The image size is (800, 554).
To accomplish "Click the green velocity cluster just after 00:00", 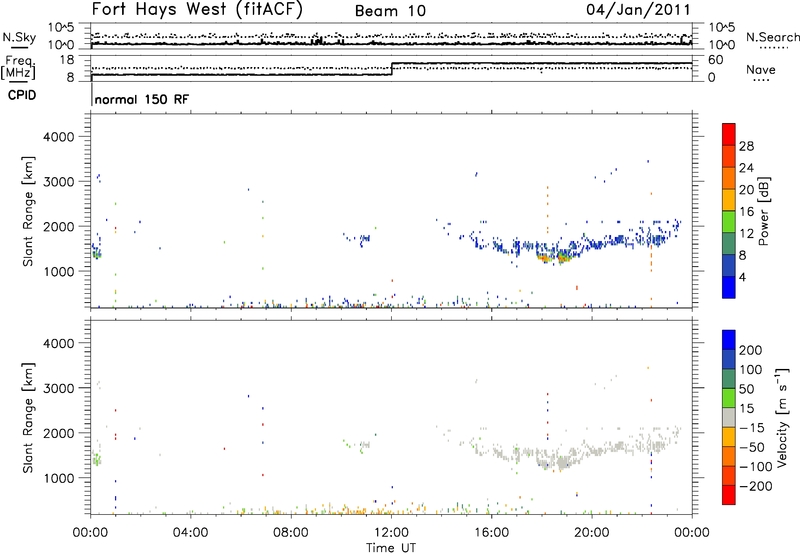I will point(97,460).
